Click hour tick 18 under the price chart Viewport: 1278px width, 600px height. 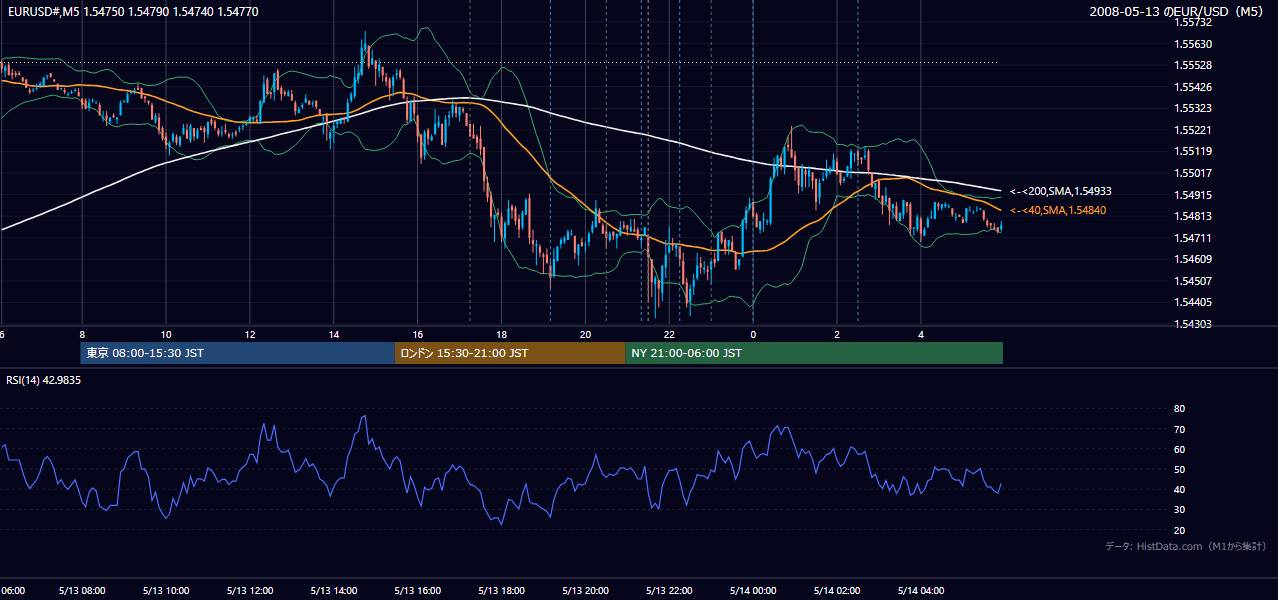502,334
